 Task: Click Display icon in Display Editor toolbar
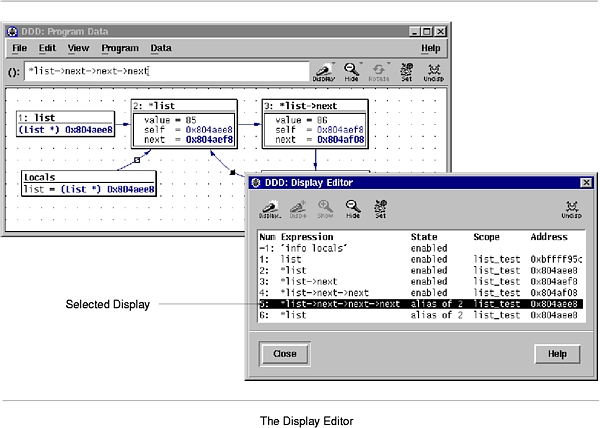click(x=269, y=209)
